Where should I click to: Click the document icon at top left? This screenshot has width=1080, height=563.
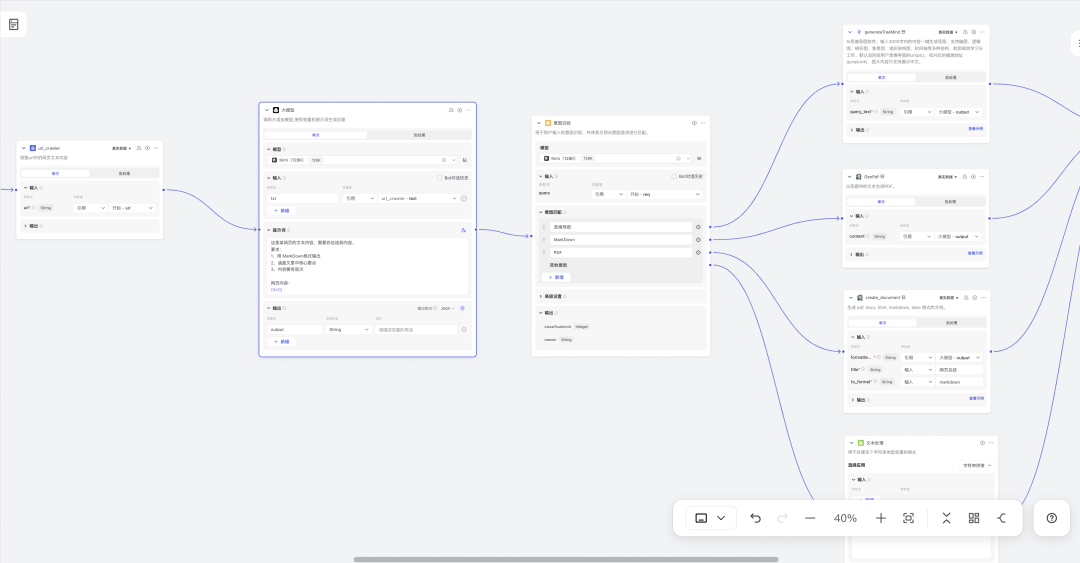point(14,24)
